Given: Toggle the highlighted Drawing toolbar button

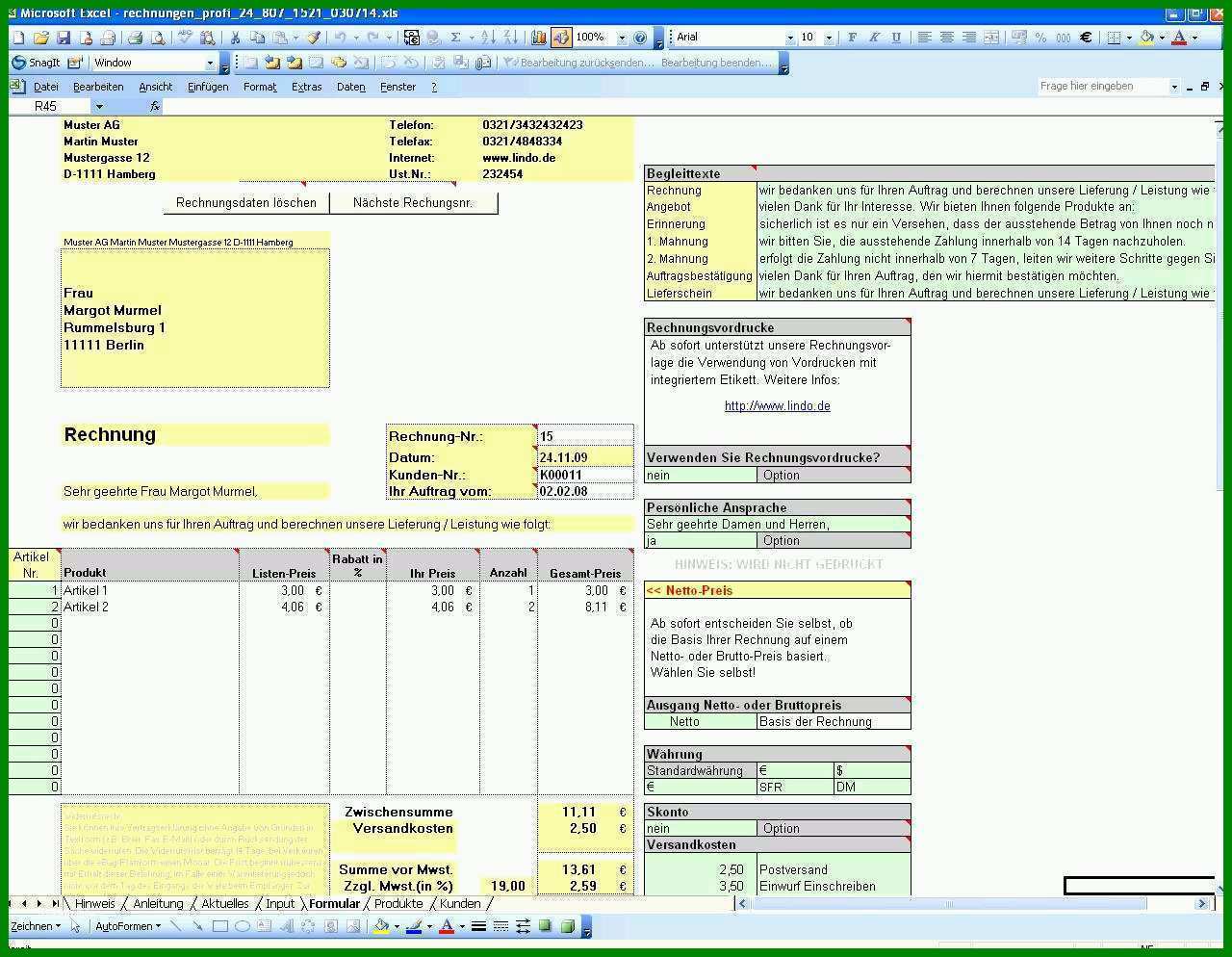Looking at the screenshot, I should (x=561, y=38).
